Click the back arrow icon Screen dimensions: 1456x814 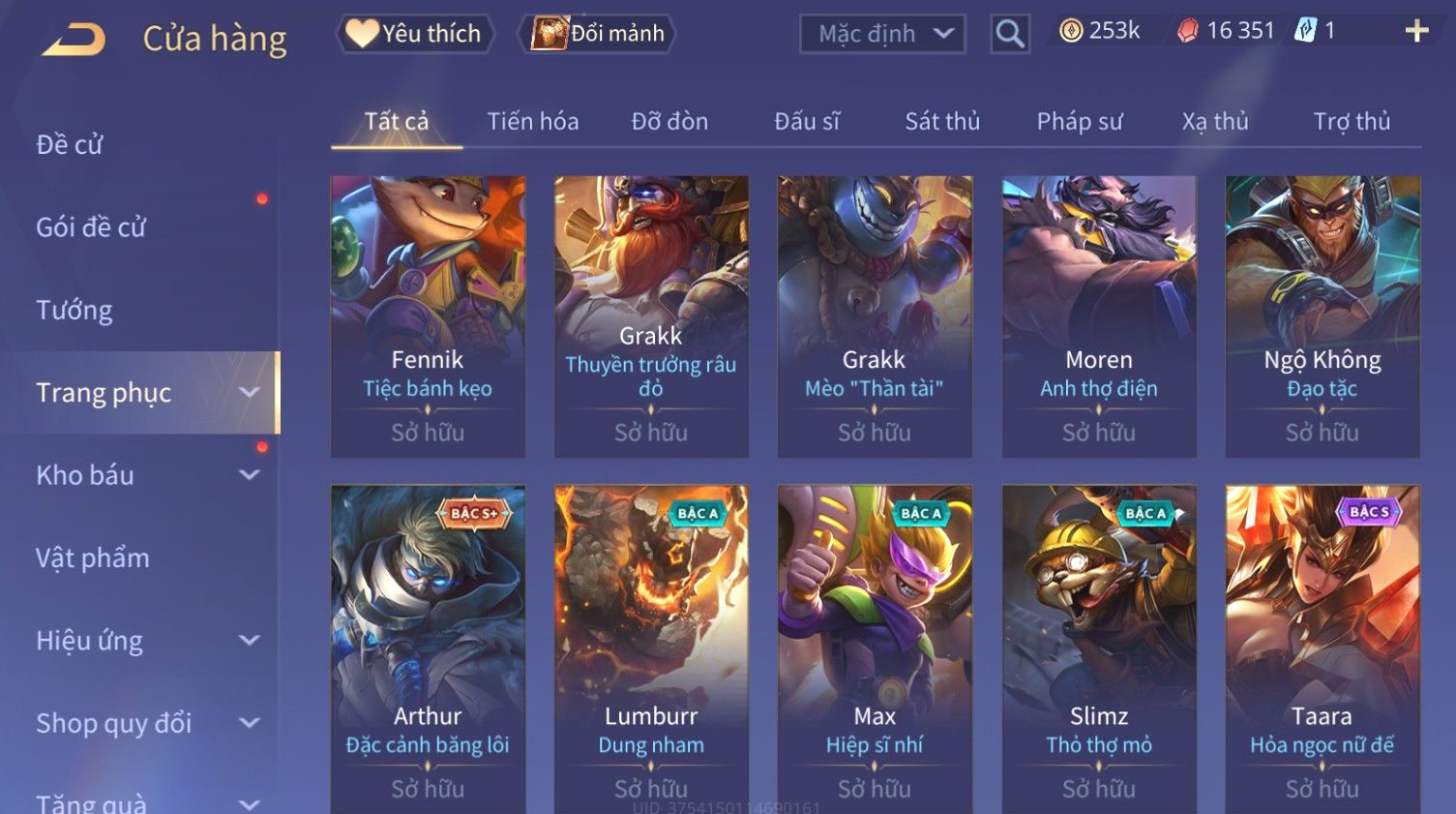74,40
